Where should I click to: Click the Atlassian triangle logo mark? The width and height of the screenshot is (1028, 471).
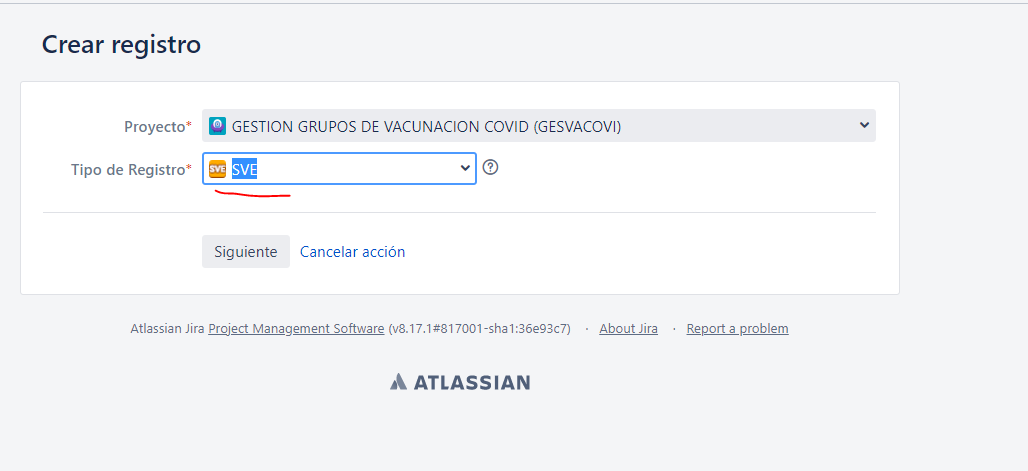pyautogui.click(x=399, y=382)
